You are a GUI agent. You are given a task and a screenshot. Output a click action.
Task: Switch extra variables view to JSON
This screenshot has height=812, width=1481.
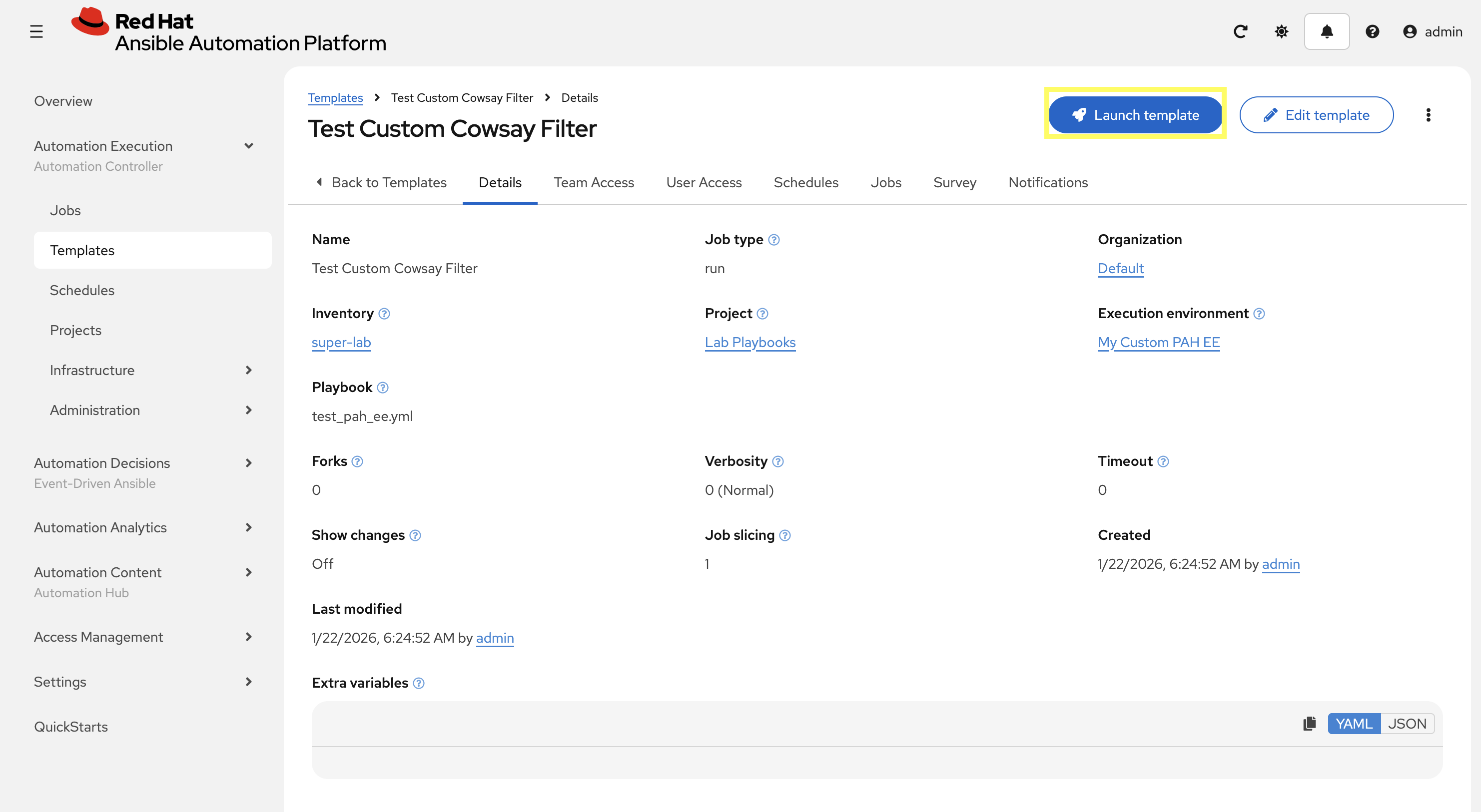pos(1408,724)
